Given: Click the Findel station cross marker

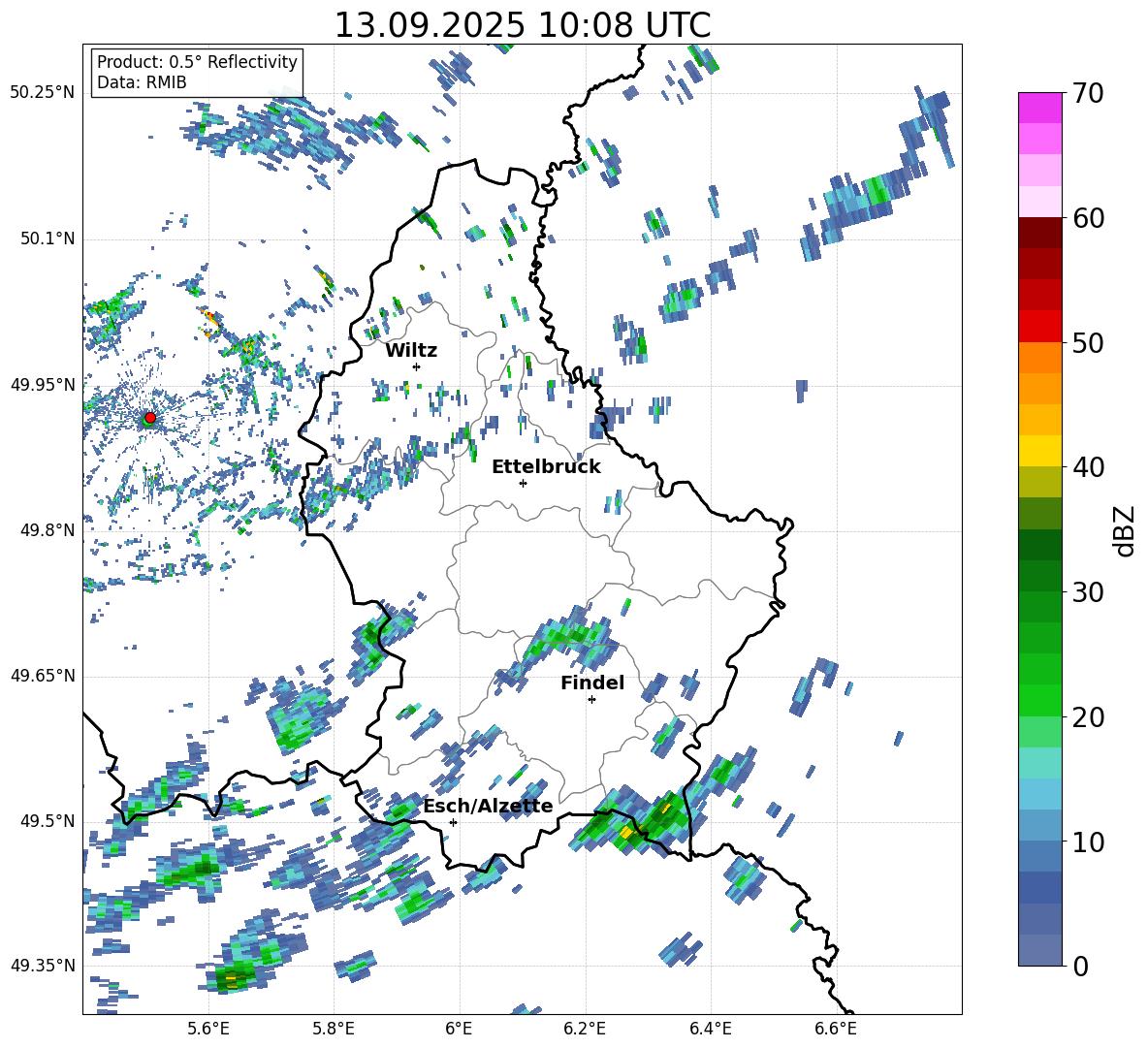Looking at the screenshot, I should coord(591,700).
